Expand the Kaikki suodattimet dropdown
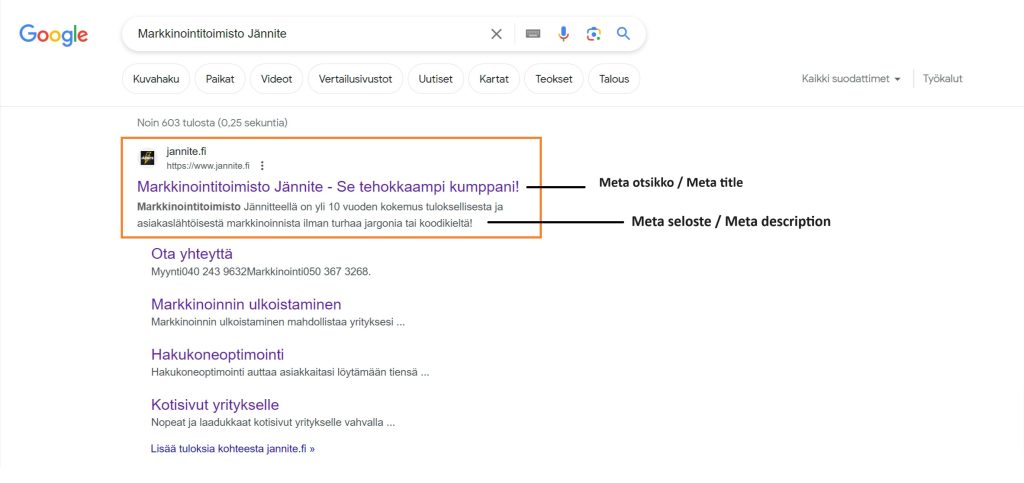The image size is (1024, 483). pyautogui.click(x=851, y=79)
